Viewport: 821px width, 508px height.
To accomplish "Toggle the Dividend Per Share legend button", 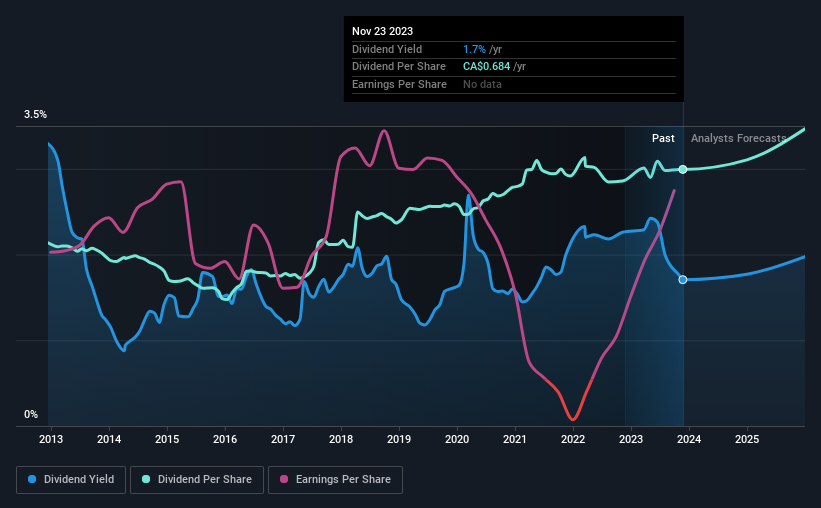I will click(x=197, y=480).
